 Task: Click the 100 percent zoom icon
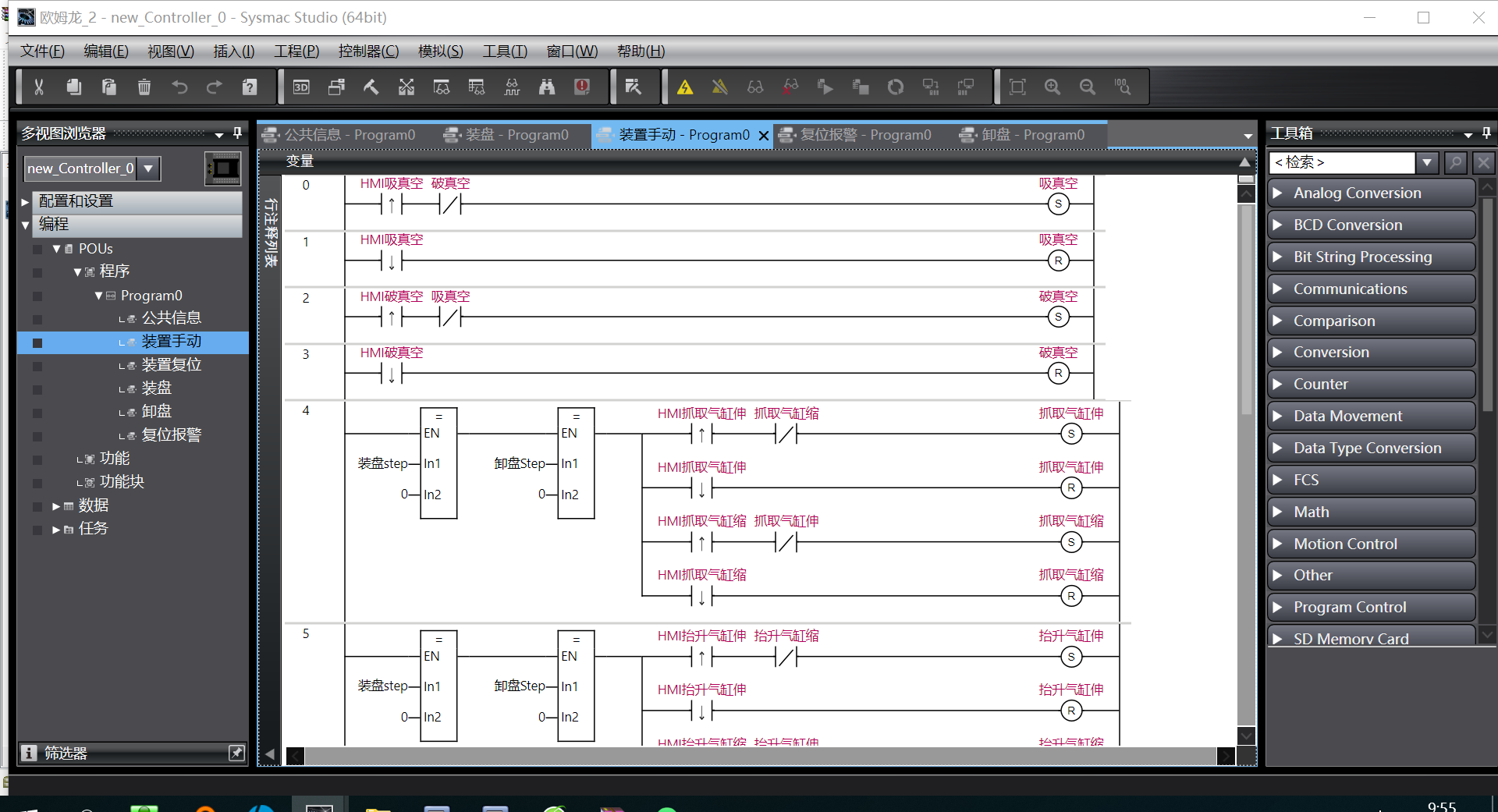(1123, 87)
